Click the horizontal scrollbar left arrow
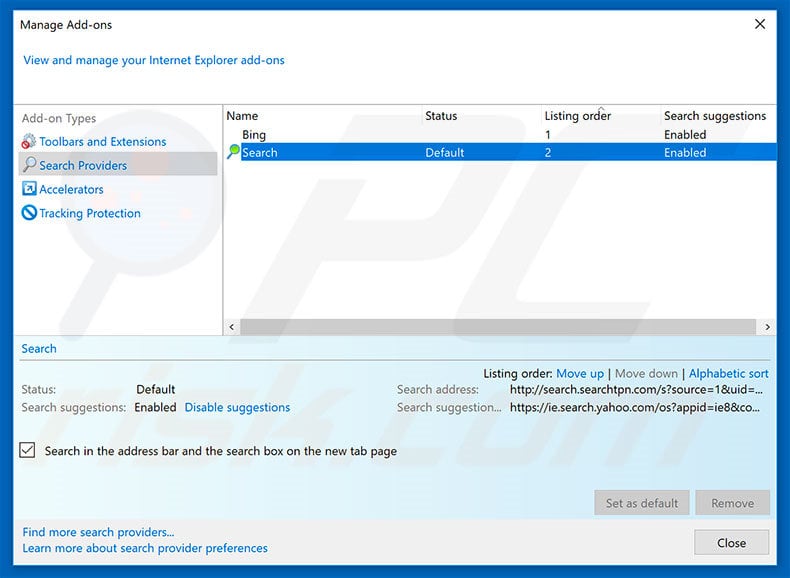 (x=232, y=327)
